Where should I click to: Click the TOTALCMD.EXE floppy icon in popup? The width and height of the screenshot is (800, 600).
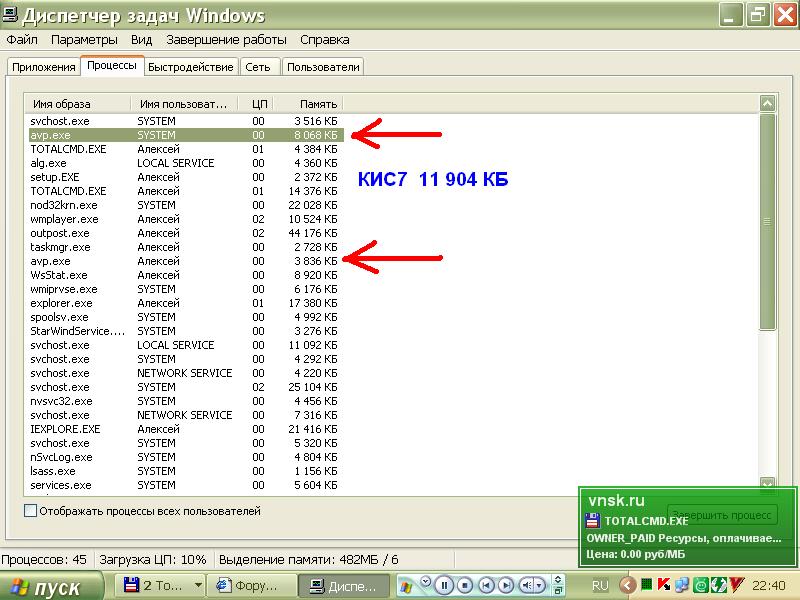point(593,520)
